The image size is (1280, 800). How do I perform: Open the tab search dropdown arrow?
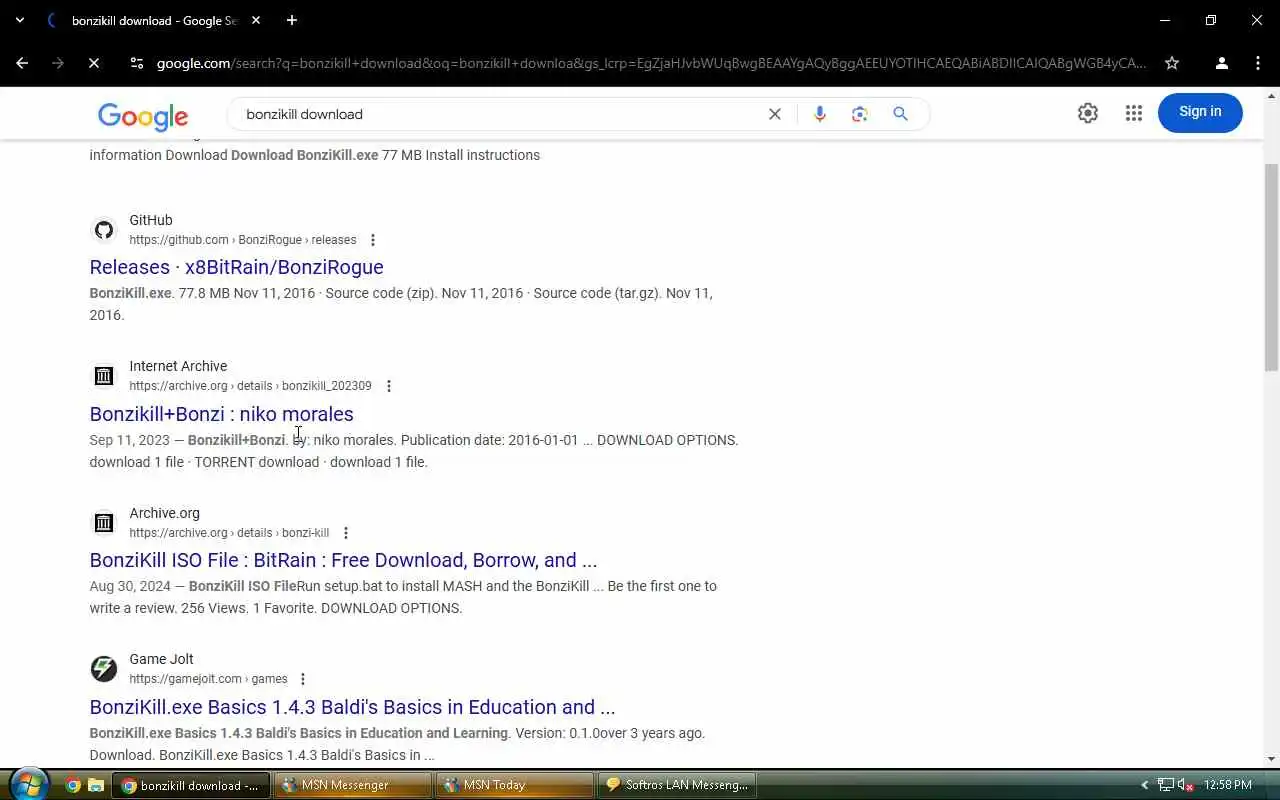tap(20, 20)
